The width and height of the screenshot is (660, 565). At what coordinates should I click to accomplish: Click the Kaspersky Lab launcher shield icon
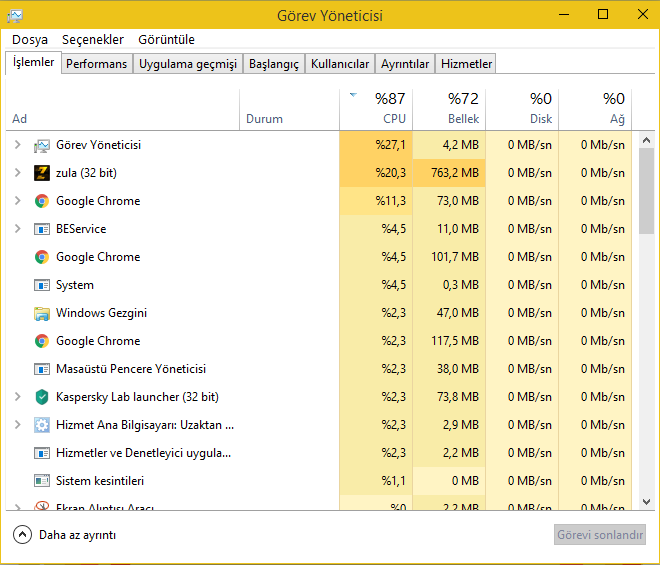[42, 397]
